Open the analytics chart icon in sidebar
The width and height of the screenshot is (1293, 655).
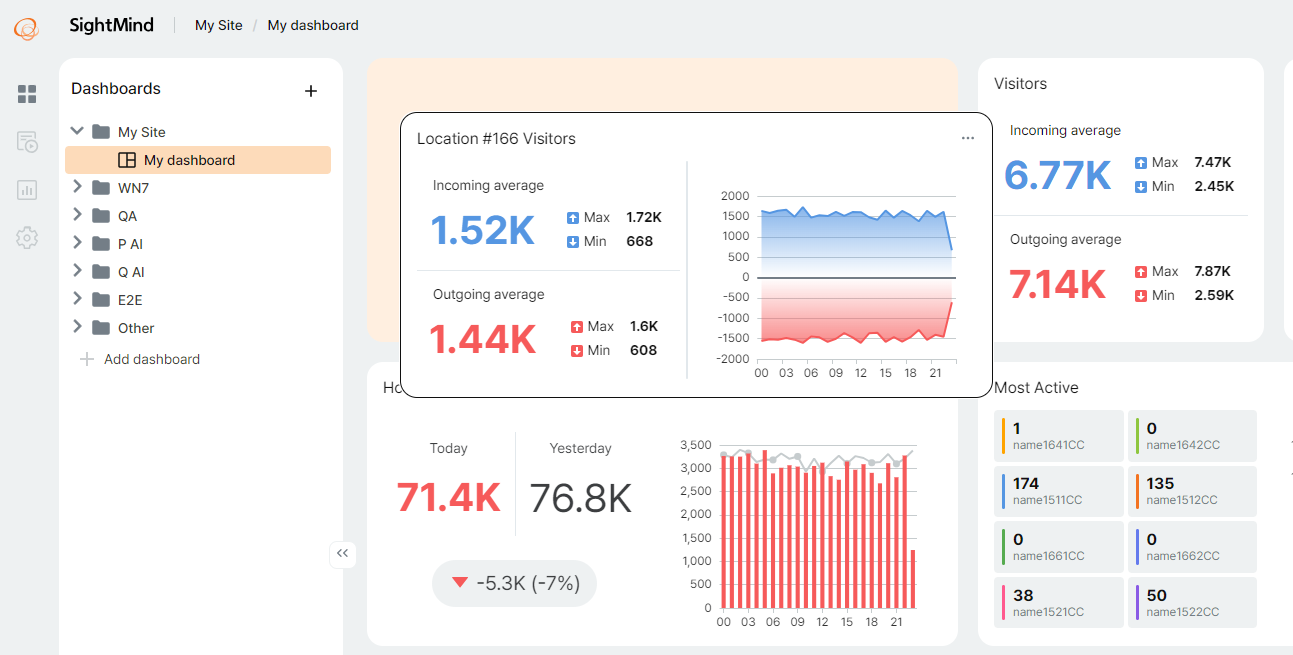pyautogui.click(x=27, y=190)
